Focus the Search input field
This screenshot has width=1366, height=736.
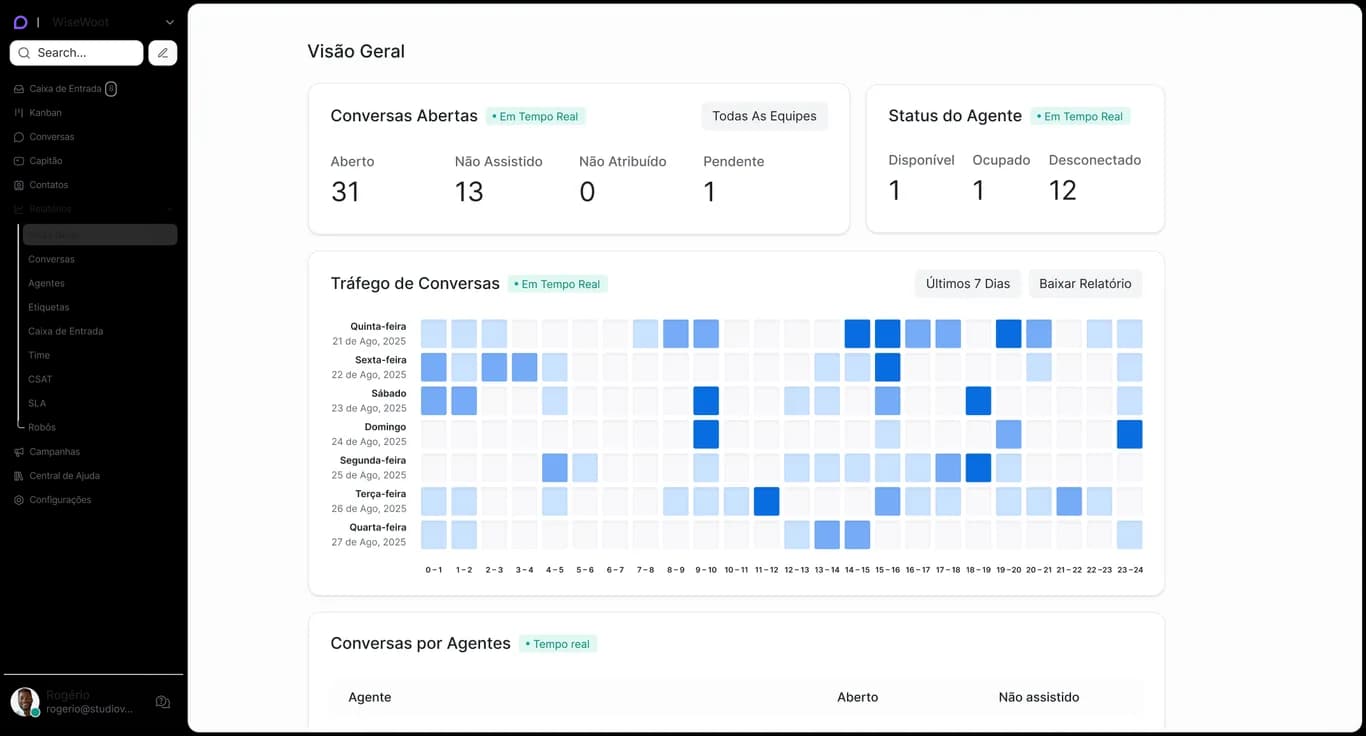point(76,53)
